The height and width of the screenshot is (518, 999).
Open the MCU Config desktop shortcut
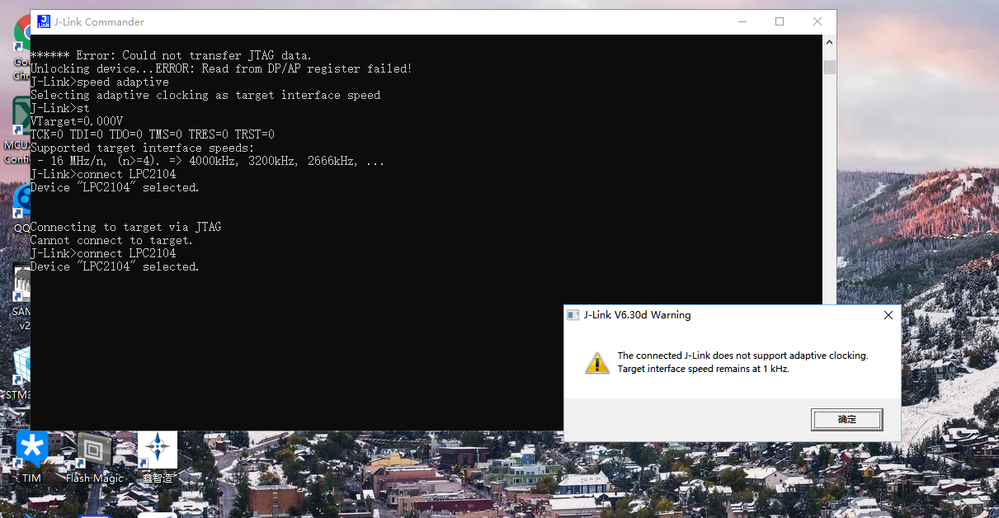18,131
